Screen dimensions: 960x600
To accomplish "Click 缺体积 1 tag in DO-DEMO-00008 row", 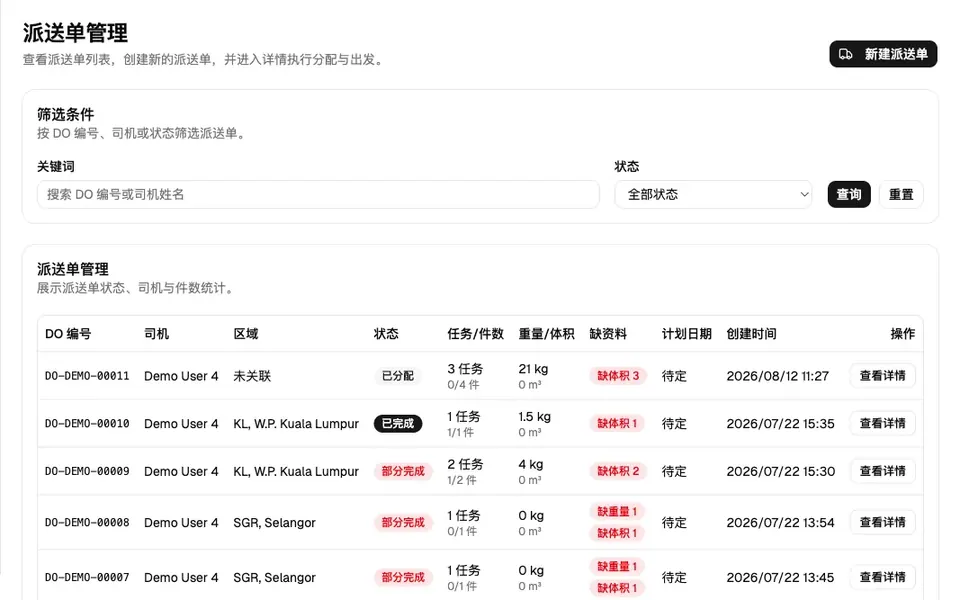I will tap(617, 533).
